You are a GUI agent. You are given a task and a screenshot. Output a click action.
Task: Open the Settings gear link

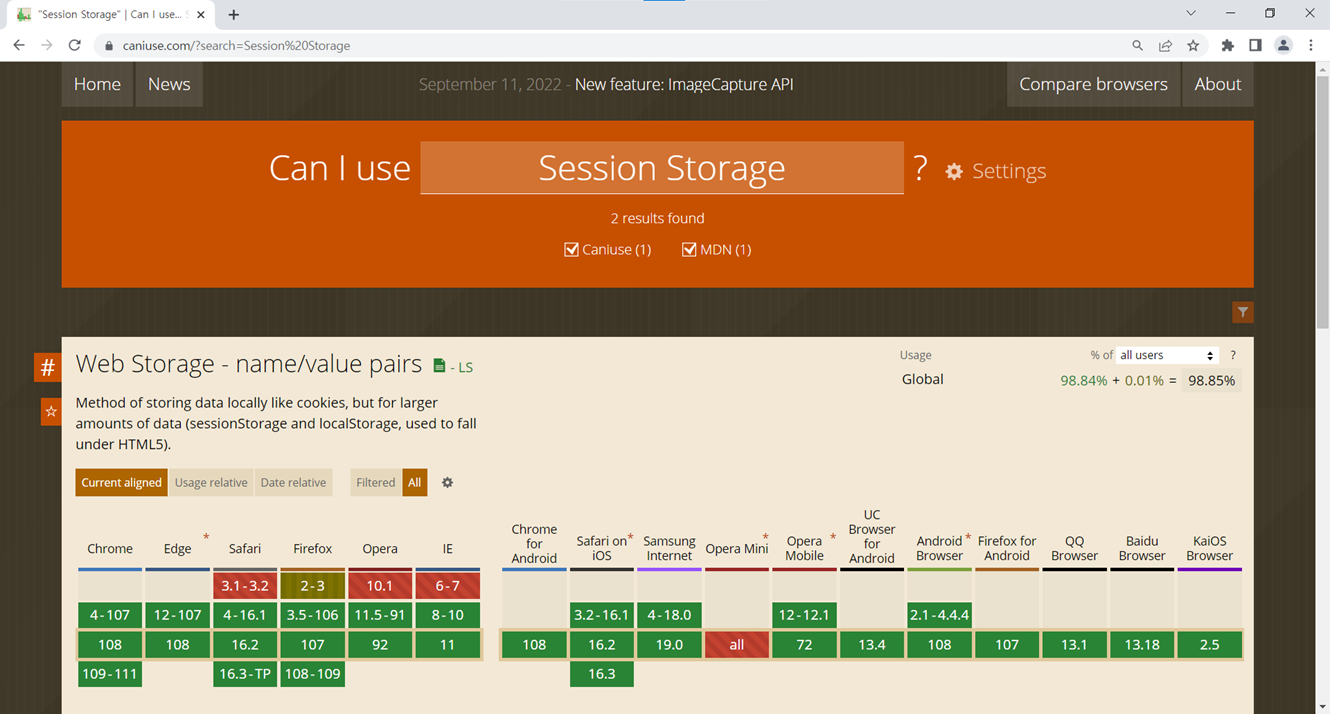[996, 171]
